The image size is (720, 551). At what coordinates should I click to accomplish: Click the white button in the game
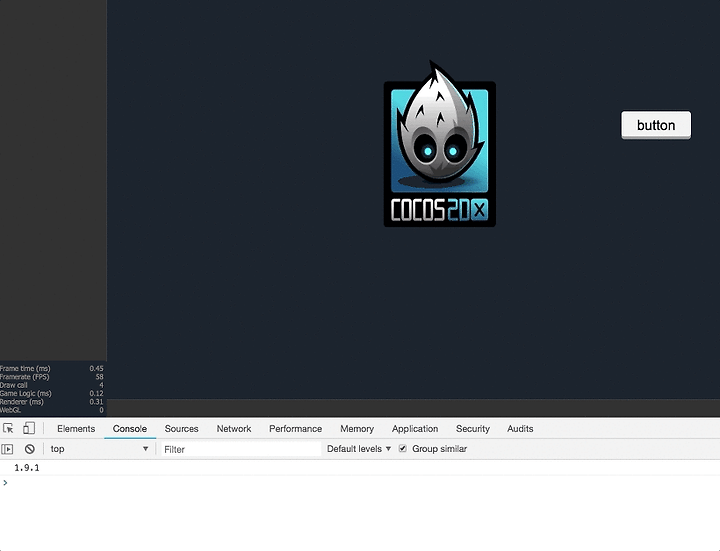coord(656,125)
